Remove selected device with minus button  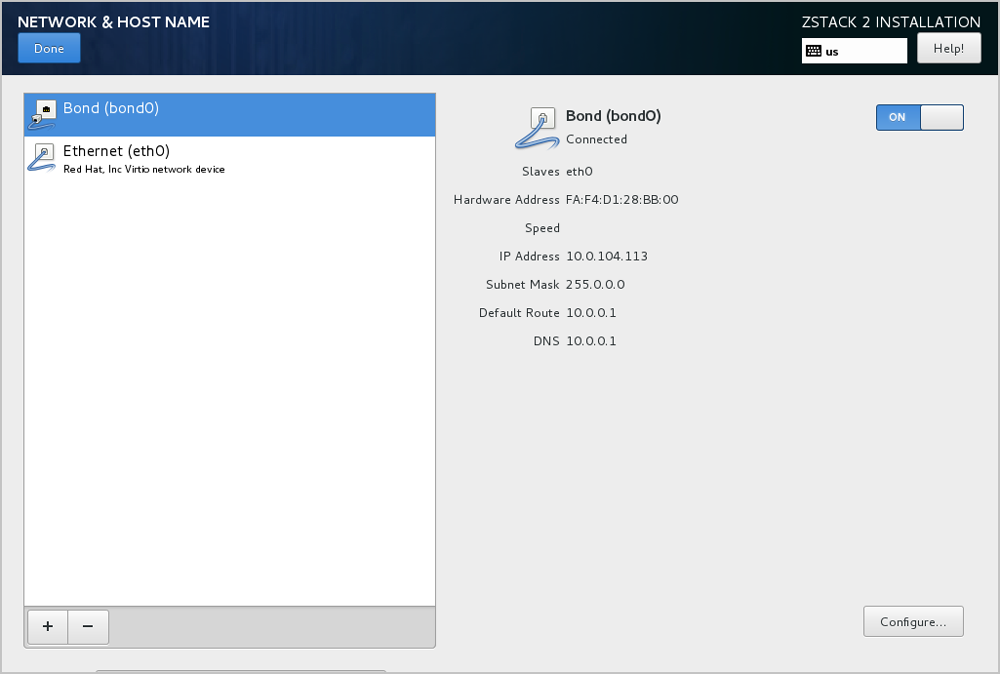pyautogui.click(x=88, y=626)
